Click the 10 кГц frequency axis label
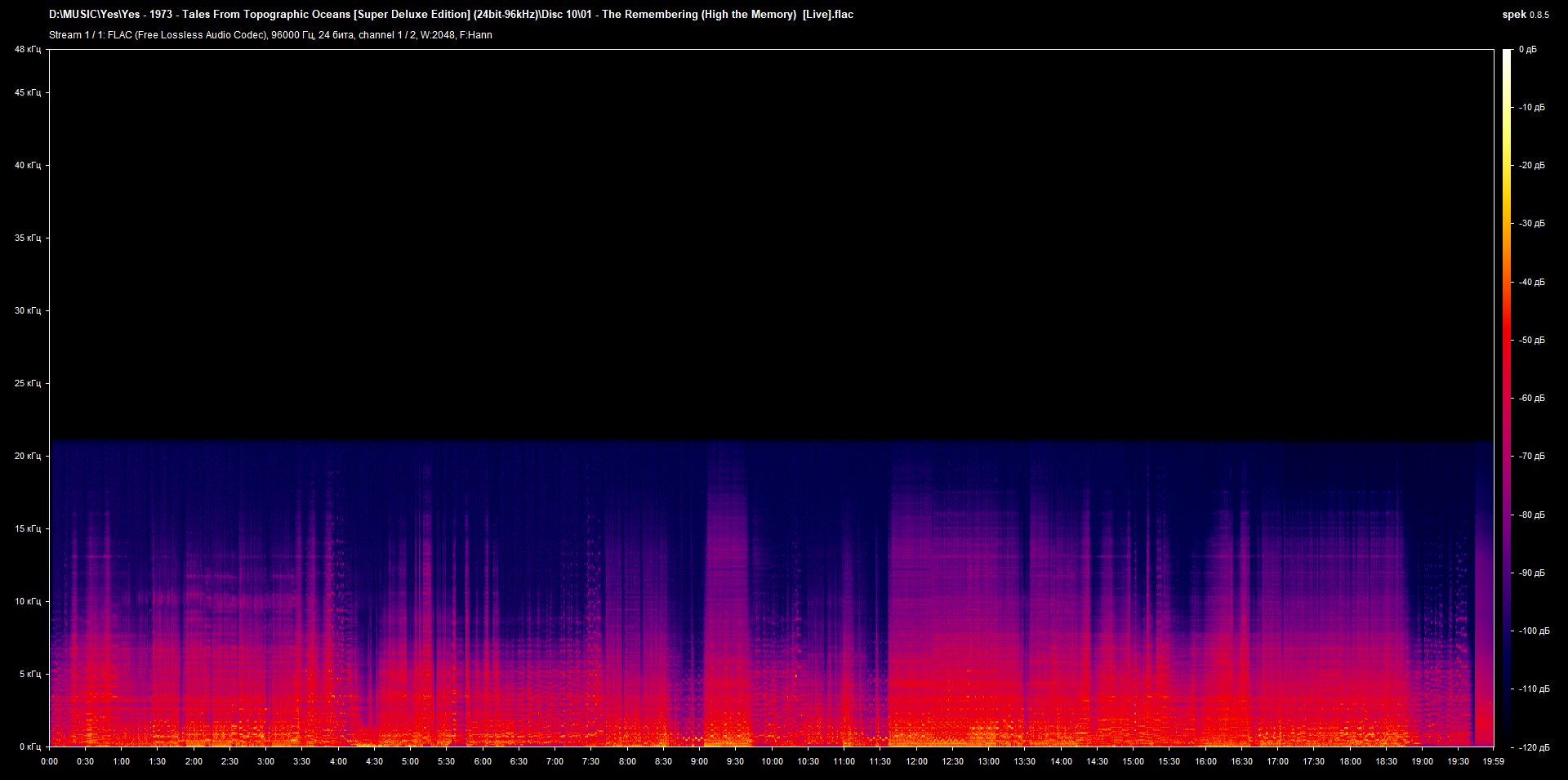 (28, 601)
